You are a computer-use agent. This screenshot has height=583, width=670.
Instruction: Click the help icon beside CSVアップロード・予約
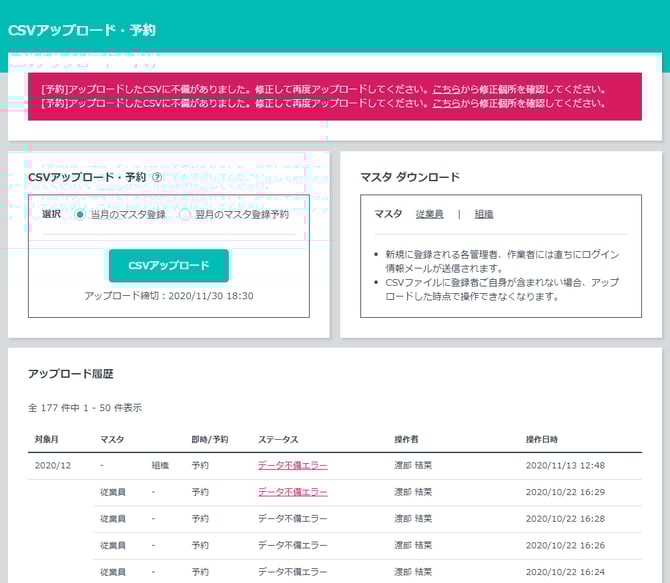click(x=157, y=177)
